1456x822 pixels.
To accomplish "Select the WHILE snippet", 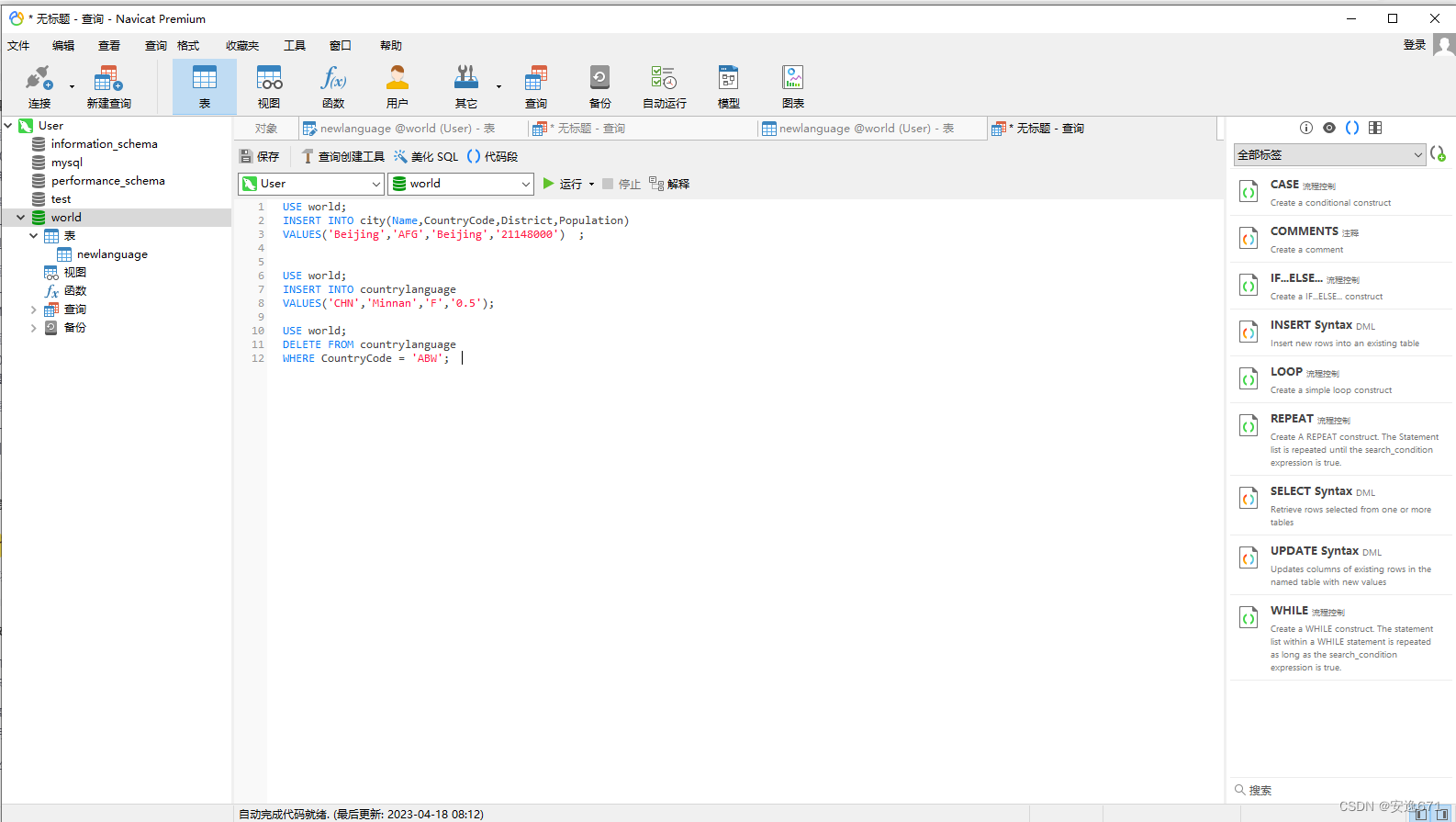I will coord(1340,637).
